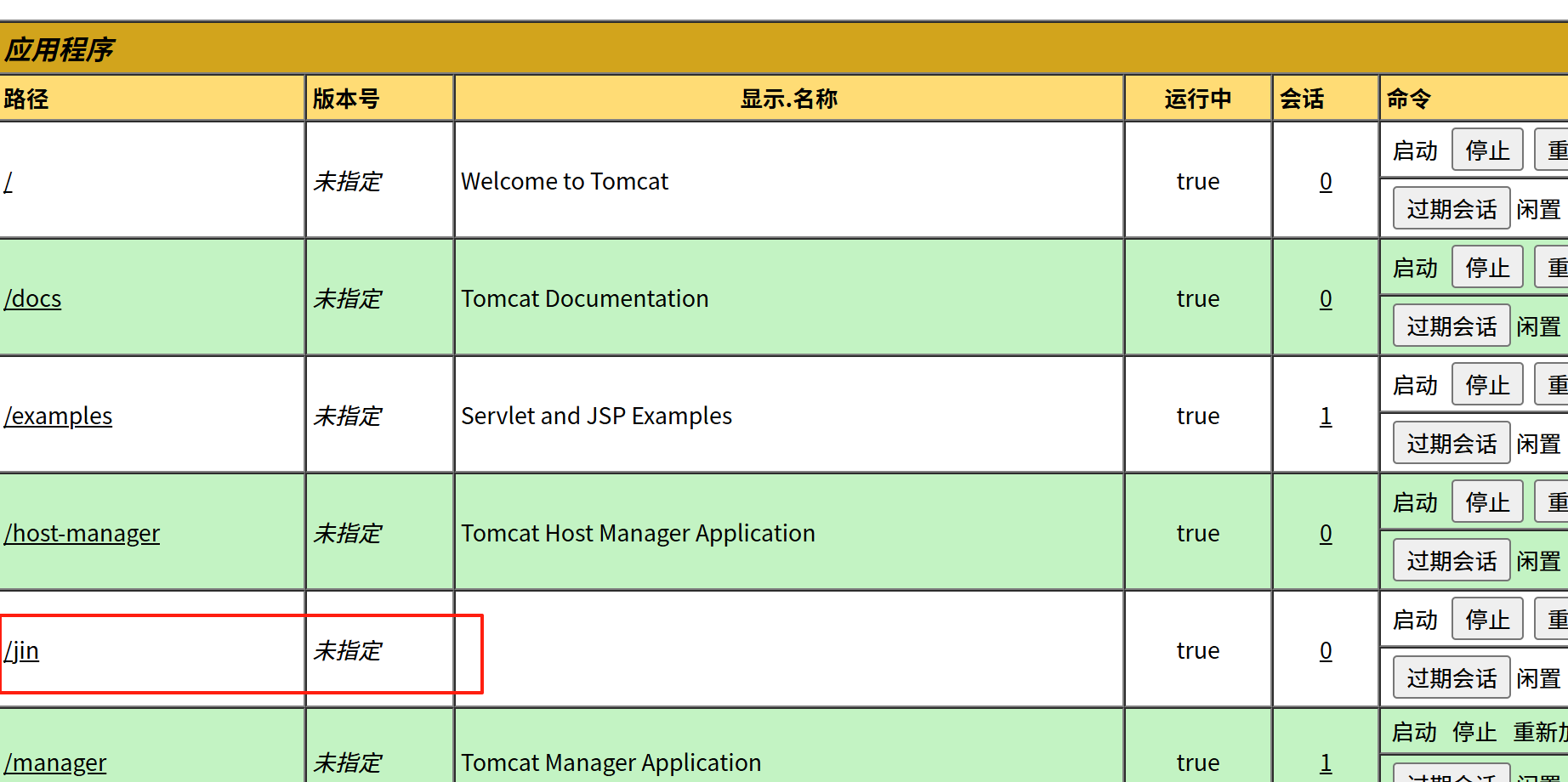Open sessions count in the /jin row
Image resolution: width=1568 pixels, height=782 pixels.
1326,651
